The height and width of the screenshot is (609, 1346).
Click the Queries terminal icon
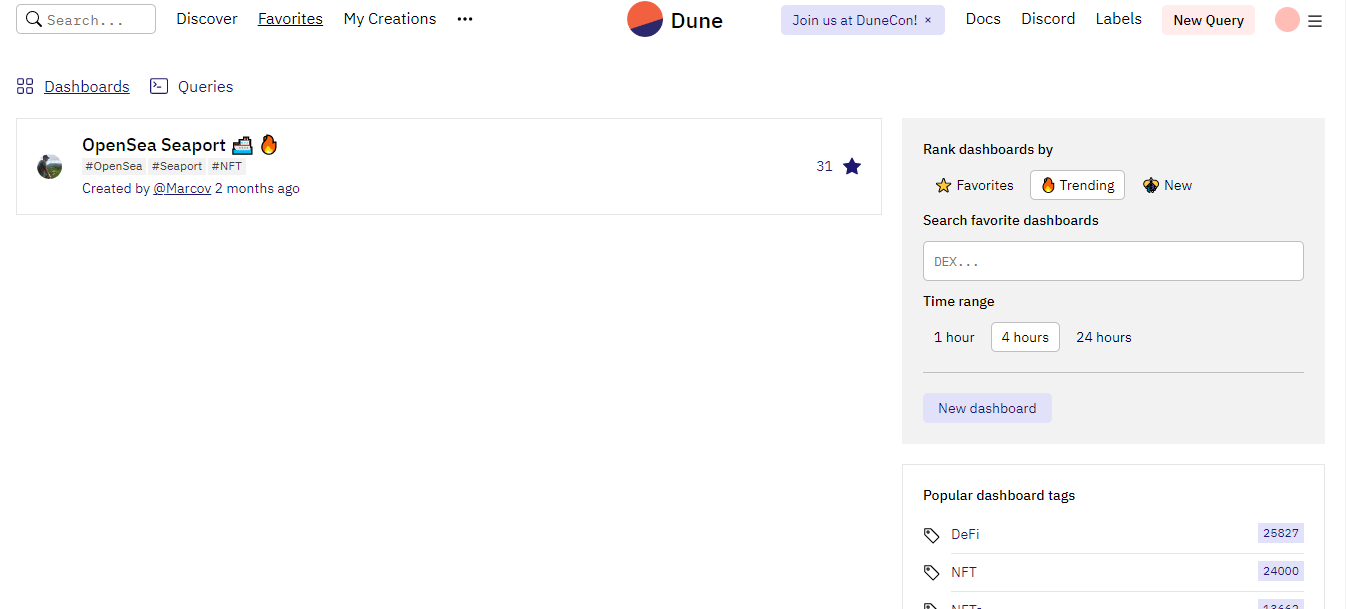[159, 86]
